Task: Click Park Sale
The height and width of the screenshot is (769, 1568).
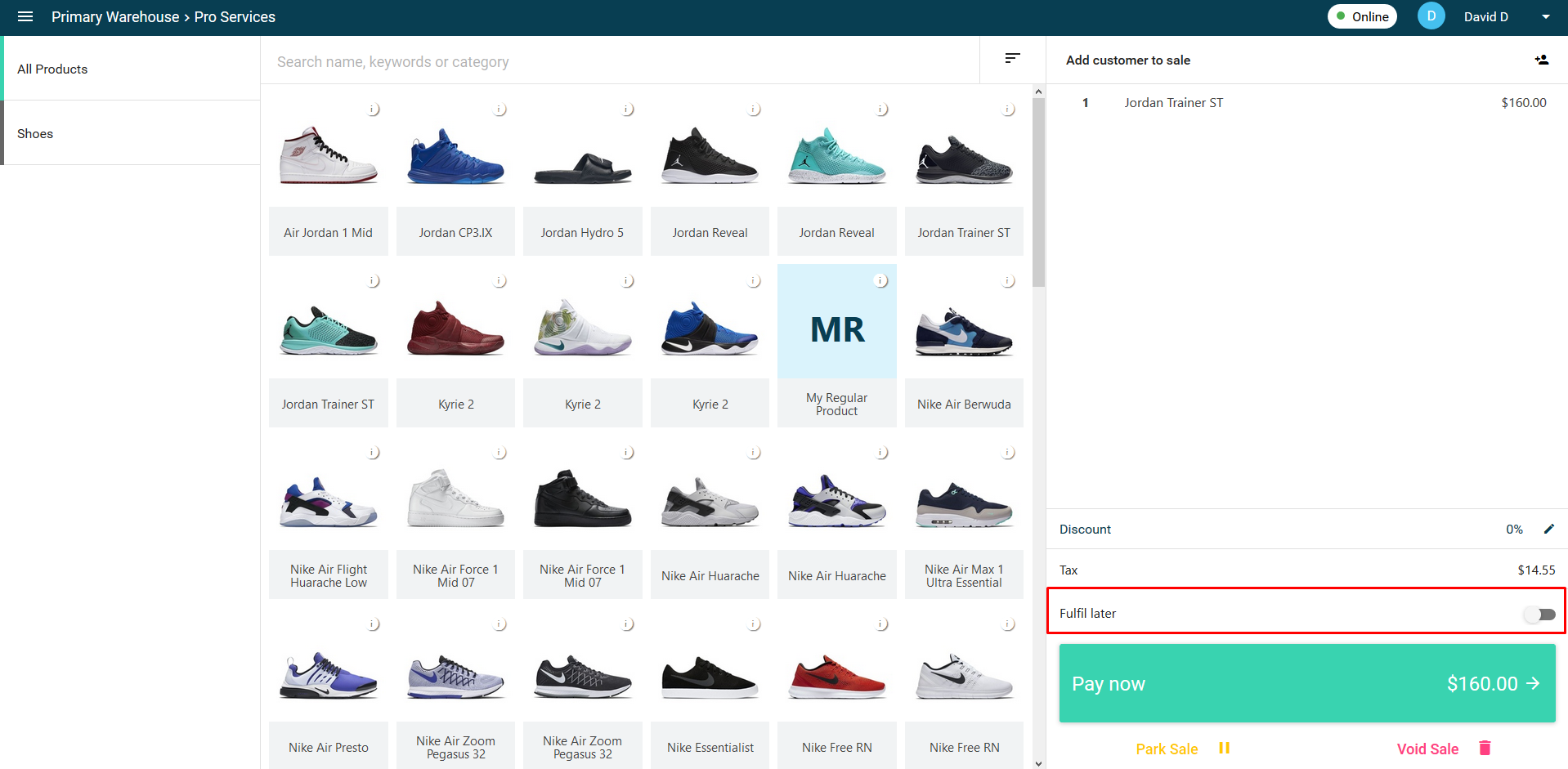Action: coord(1167,749)
